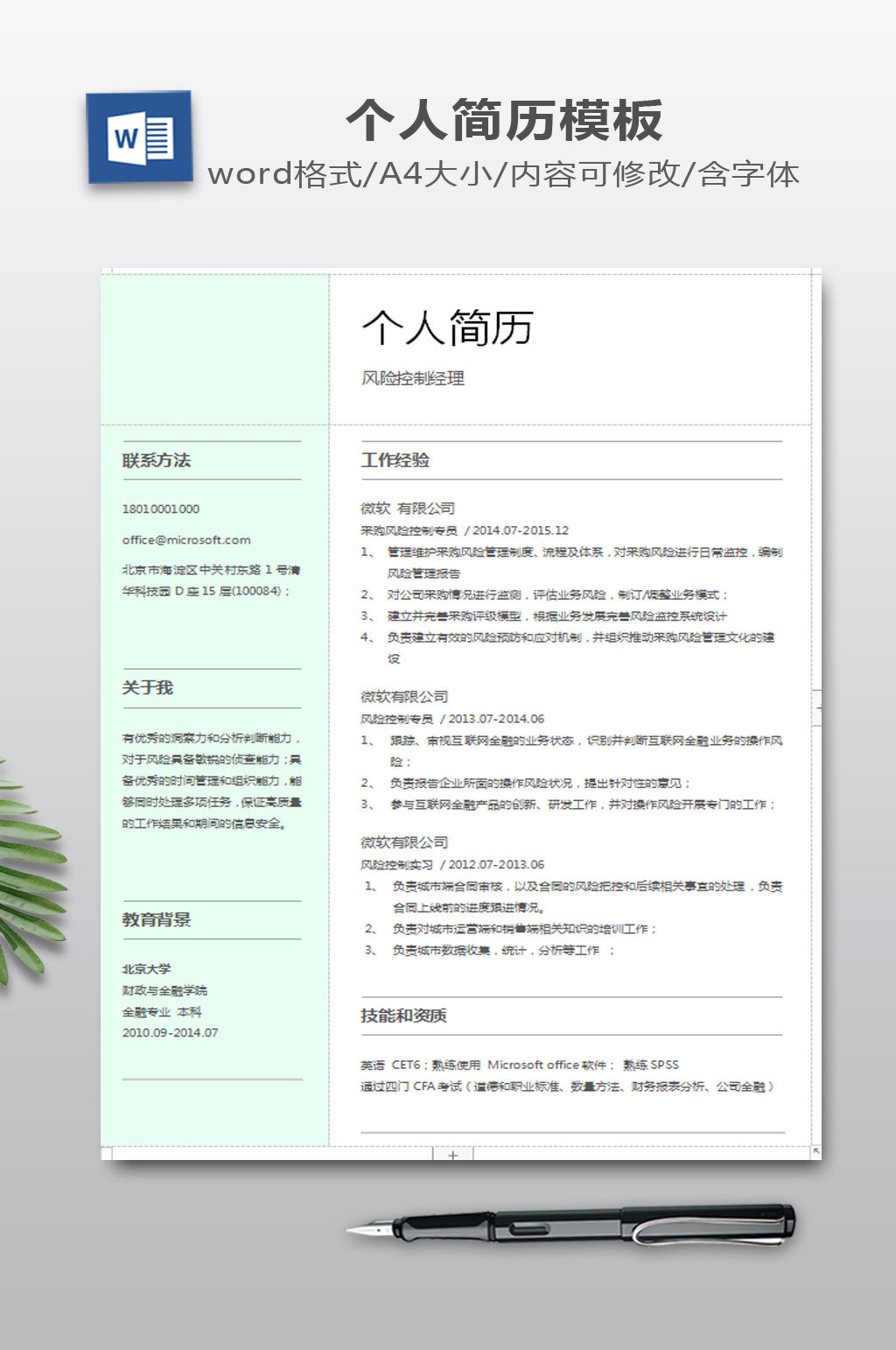Screen dimensions: 896x1350
Task: Click the Word document icon
Action: click(x=140, y=137)
